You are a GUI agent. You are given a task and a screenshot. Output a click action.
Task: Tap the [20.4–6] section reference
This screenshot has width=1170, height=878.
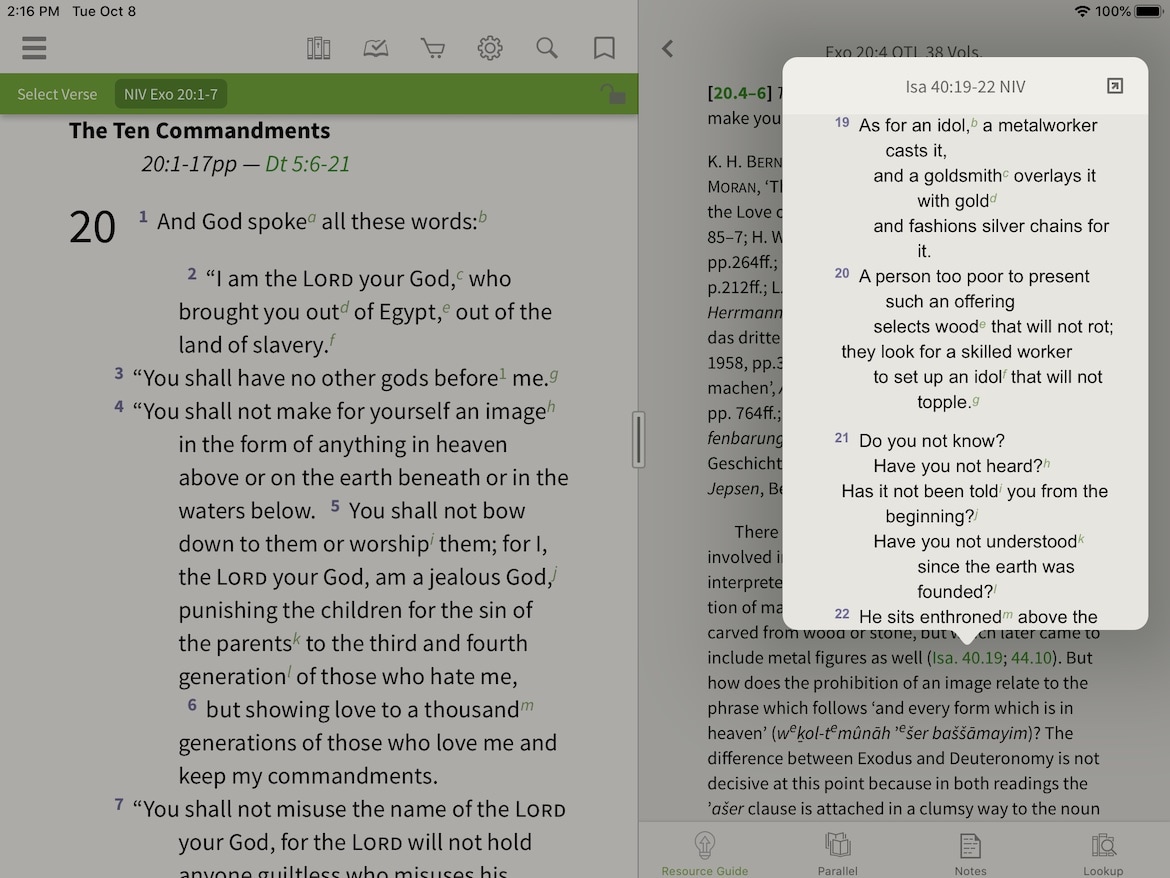(739, 93)
